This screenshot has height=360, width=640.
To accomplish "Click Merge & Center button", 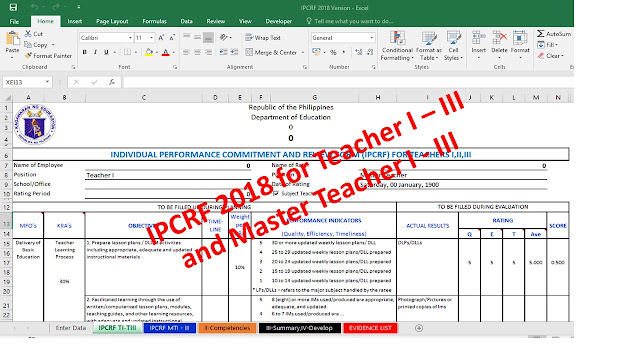I will [x=271, y=52].
